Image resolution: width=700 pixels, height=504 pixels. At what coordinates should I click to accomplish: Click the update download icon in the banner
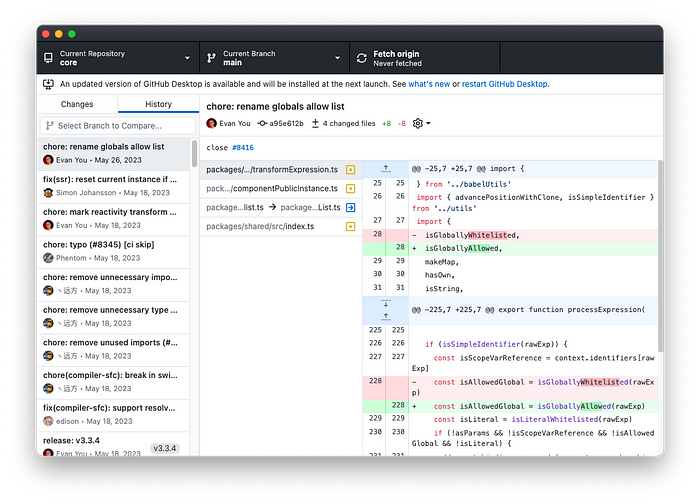pyautogui.click(x=48, y=84)
